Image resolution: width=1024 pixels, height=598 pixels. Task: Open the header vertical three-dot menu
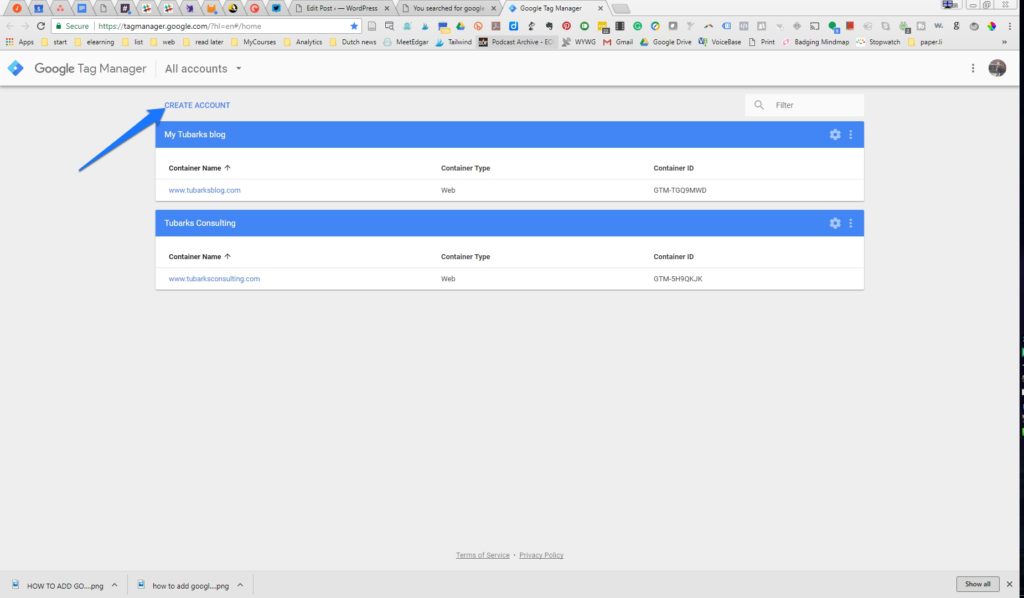pyautogui.click(x=973, y=68)
